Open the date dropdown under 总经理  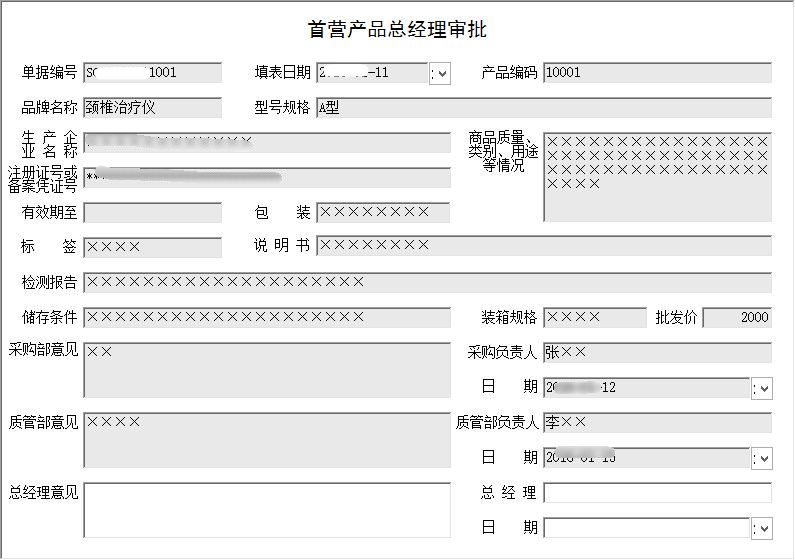coord(762,529)
